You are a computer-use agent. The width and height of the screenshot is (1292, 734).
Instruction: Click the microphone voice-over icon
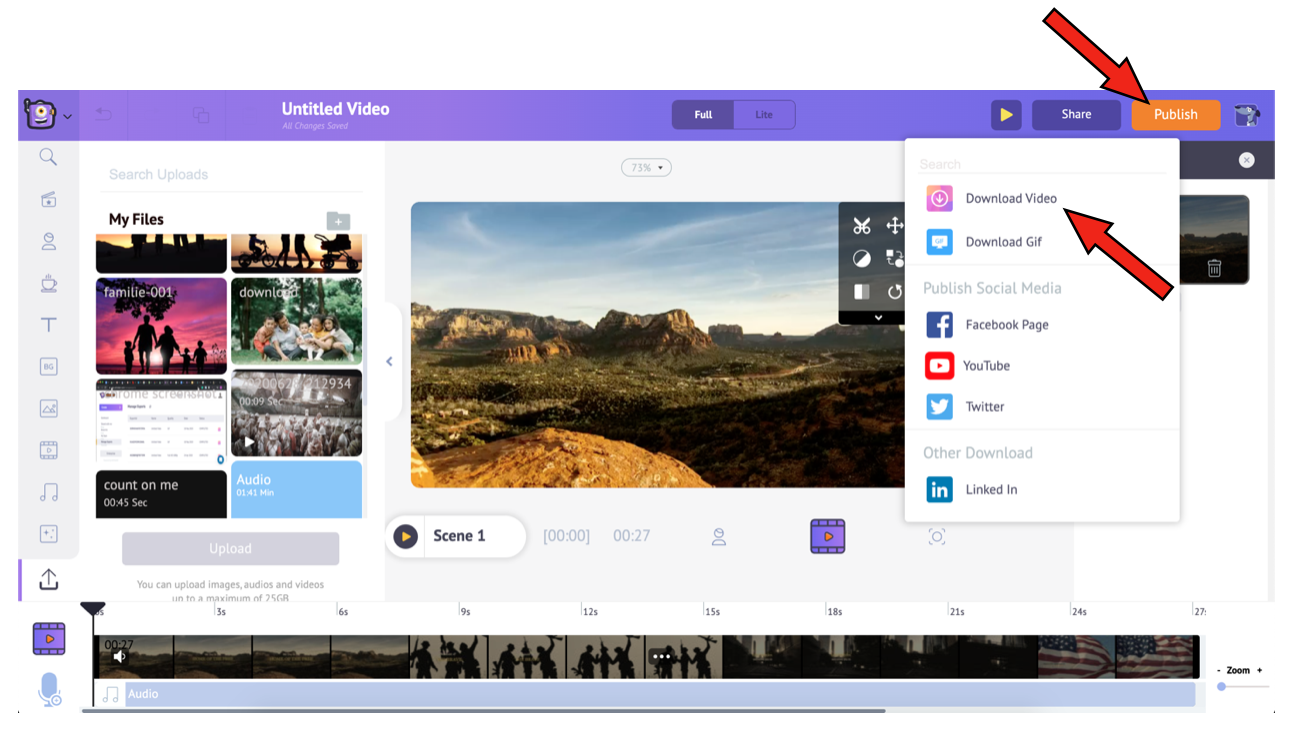pyautogui.click(x=49, y=690)
